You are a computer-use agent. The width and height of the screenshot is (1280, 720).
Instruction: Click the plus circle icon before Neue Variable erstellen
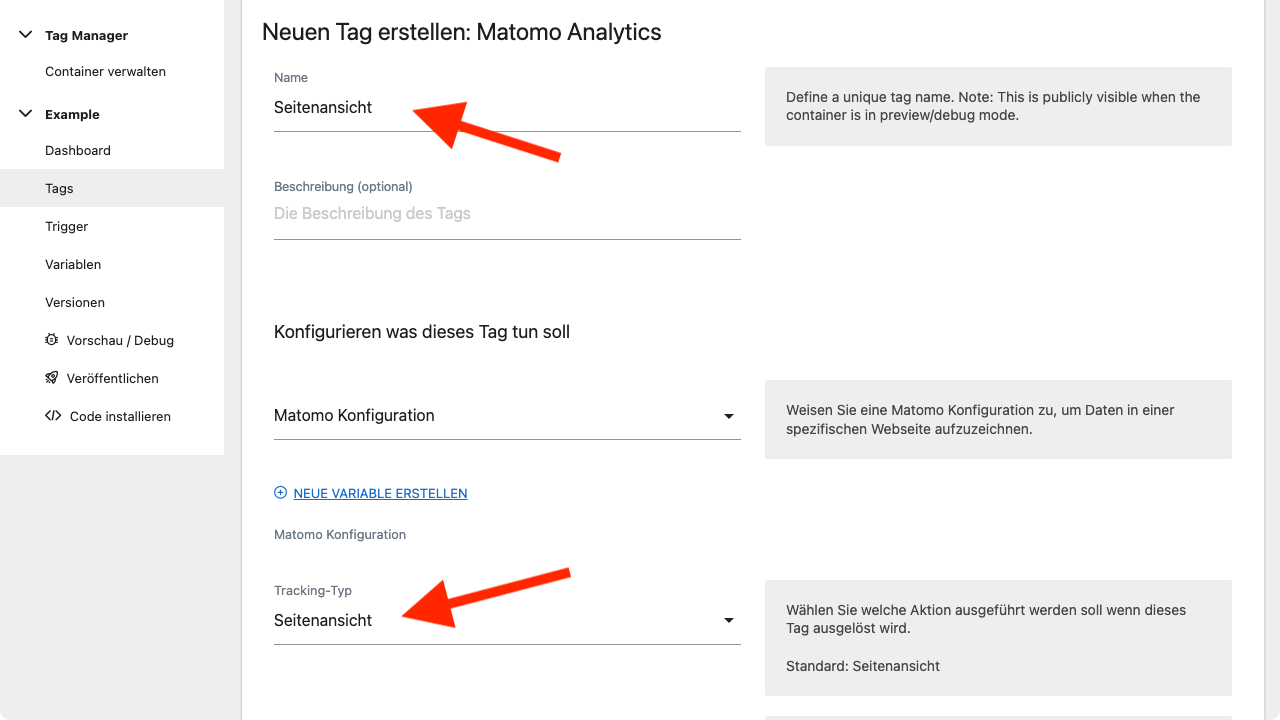(x=280, y=493)
